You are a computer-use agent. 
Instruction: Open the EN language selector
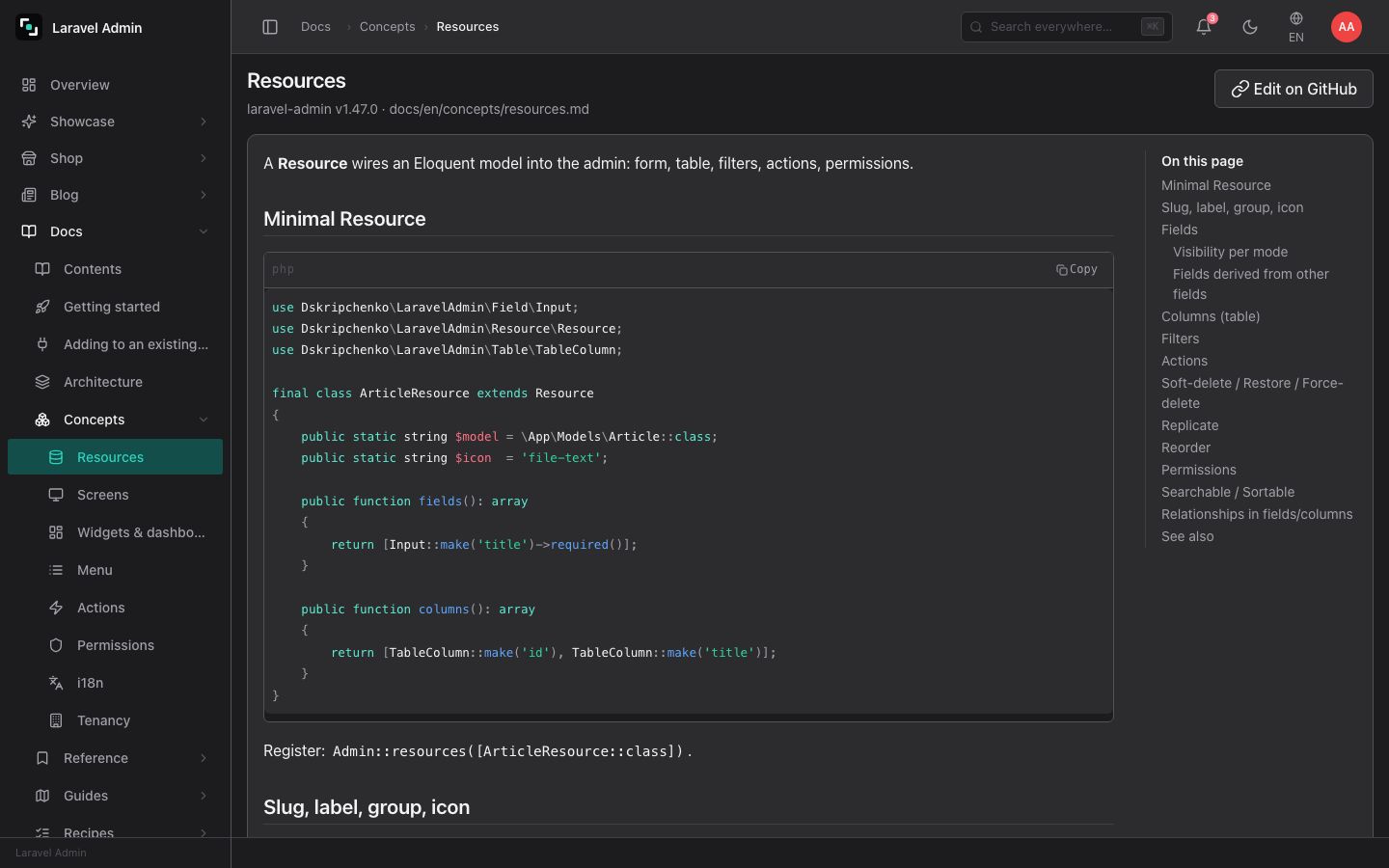(1296, 27)
